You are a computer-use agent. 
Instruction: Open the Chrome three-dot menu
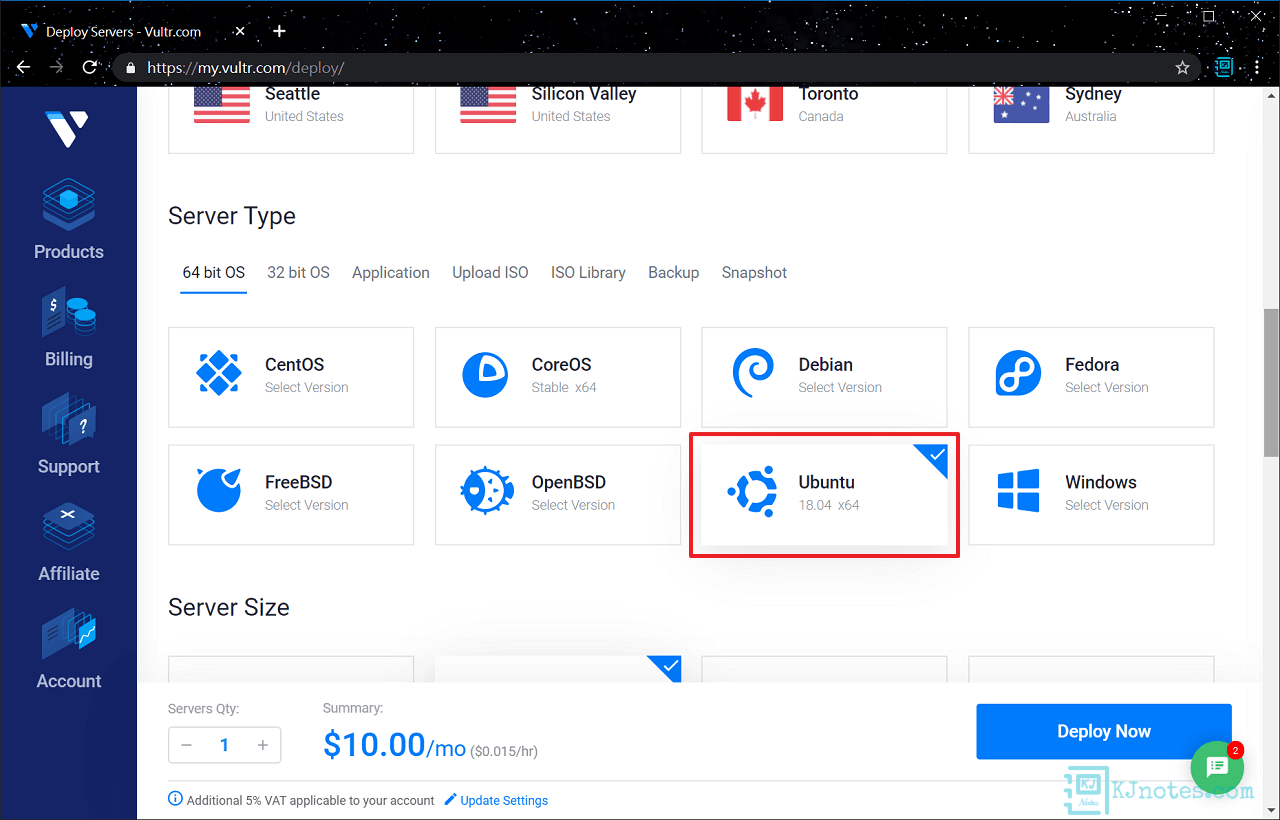(1257, 67)
